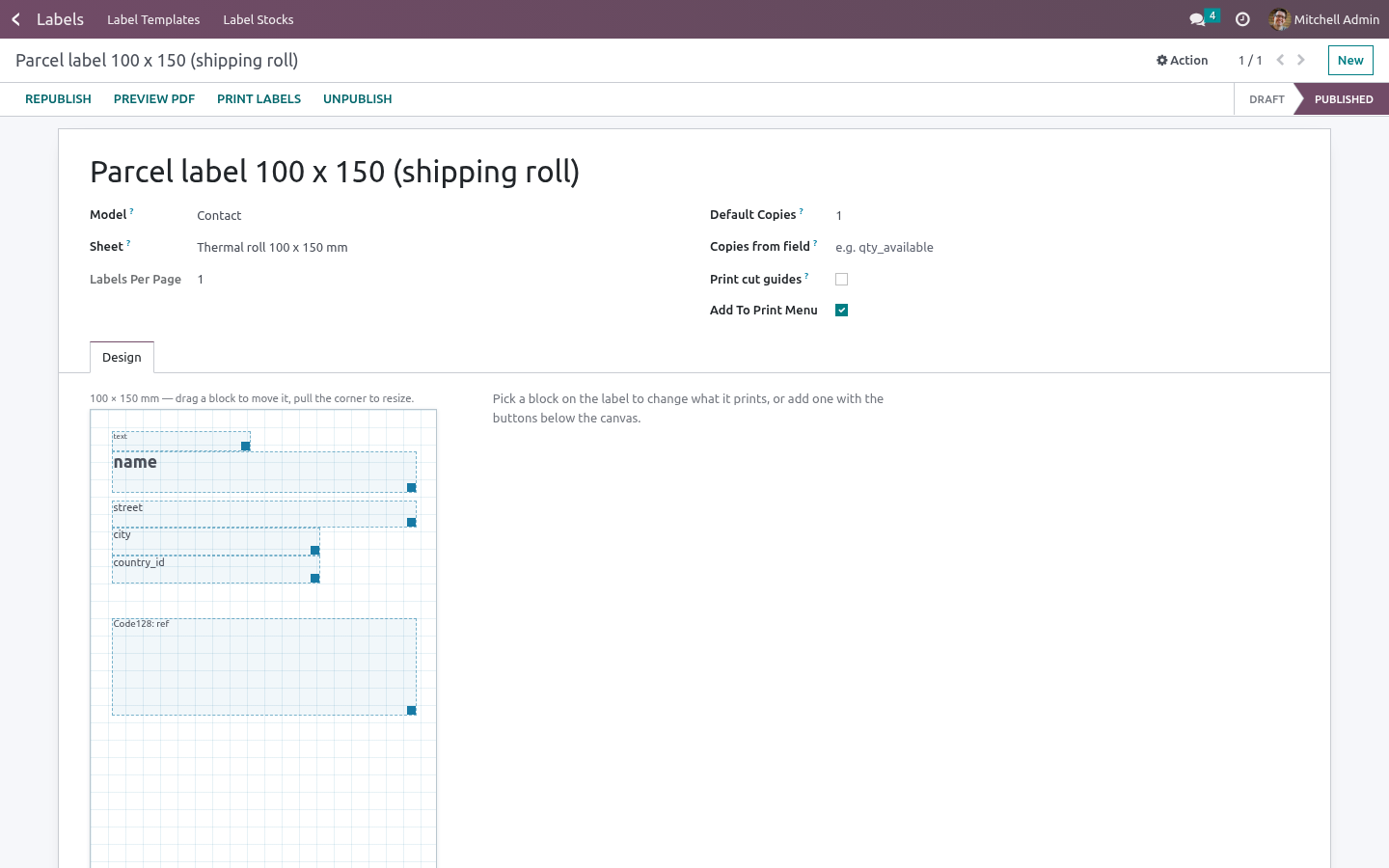Open Mitchell Admin user menu
This screenshot has width=1389, height=868.
point(1324,19)
